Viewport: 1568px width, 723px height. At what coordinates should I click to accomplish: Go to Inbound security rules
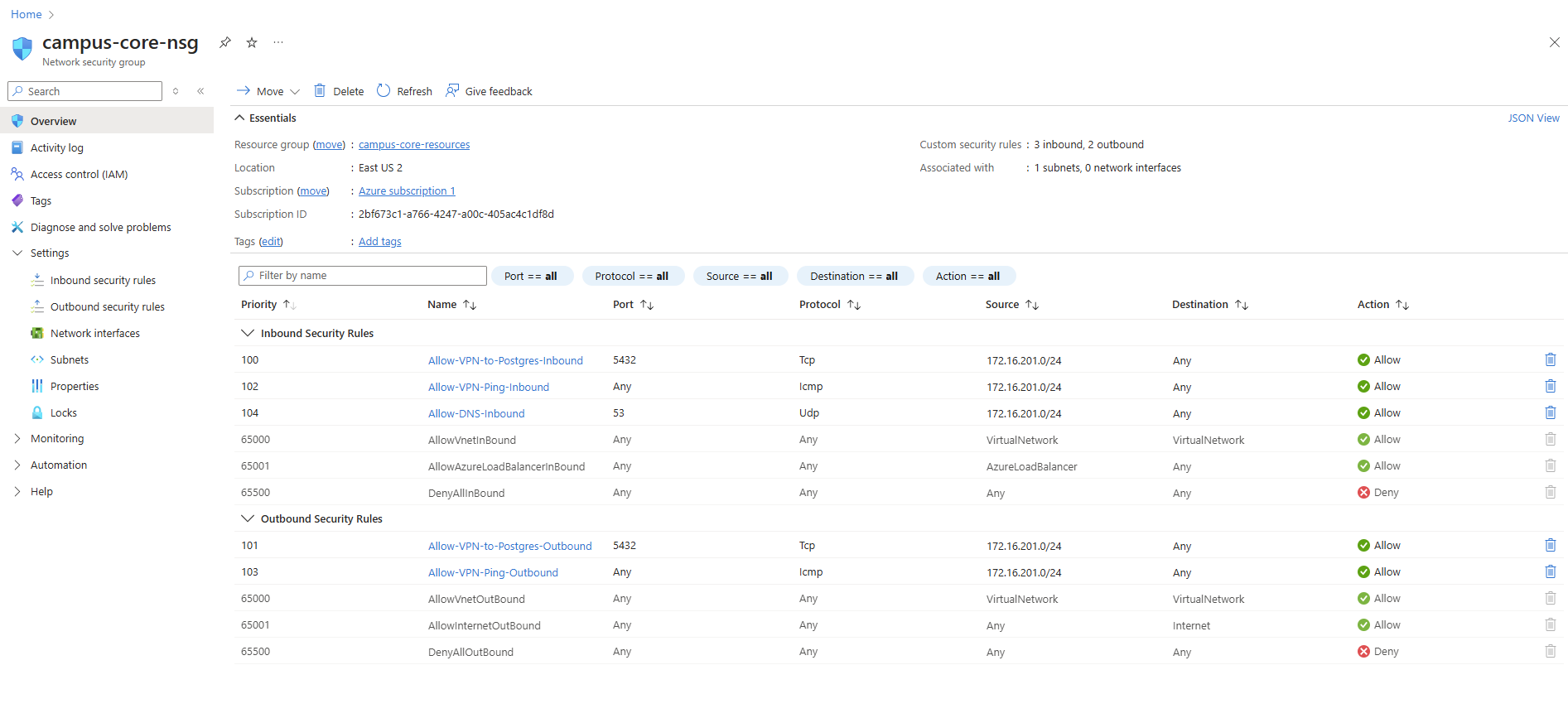103,280
